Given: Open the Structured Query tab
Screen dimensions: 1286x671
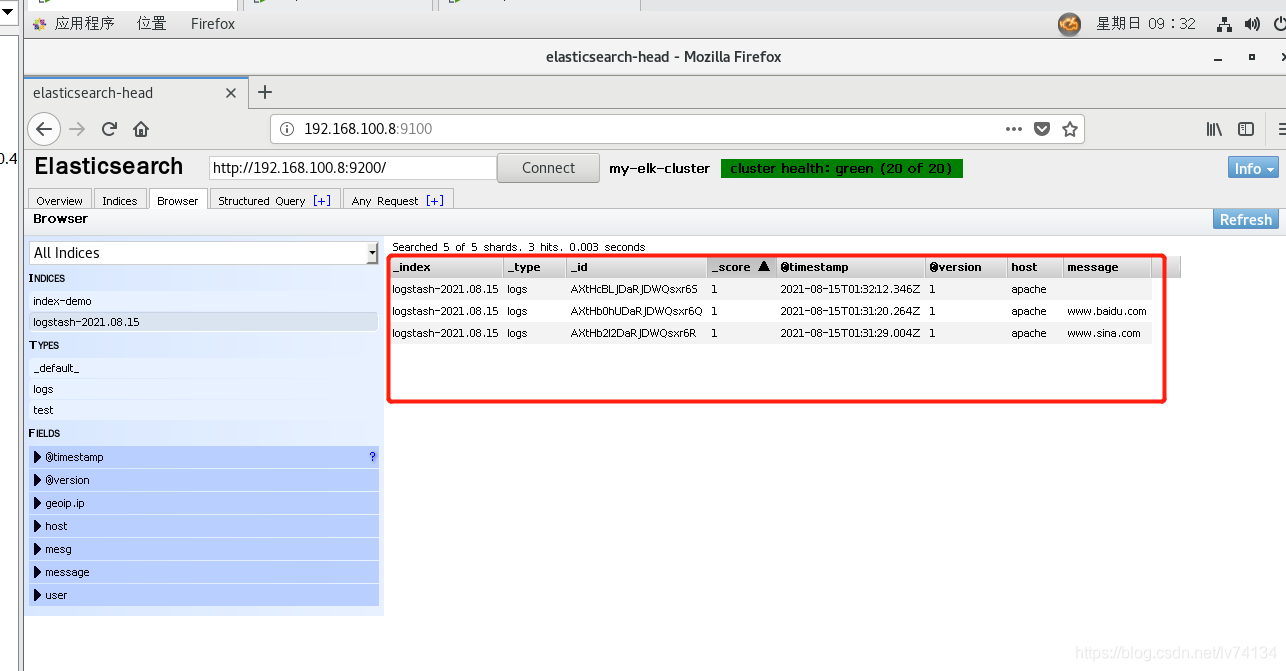Looking at the screenshot, I should [262, 200].
